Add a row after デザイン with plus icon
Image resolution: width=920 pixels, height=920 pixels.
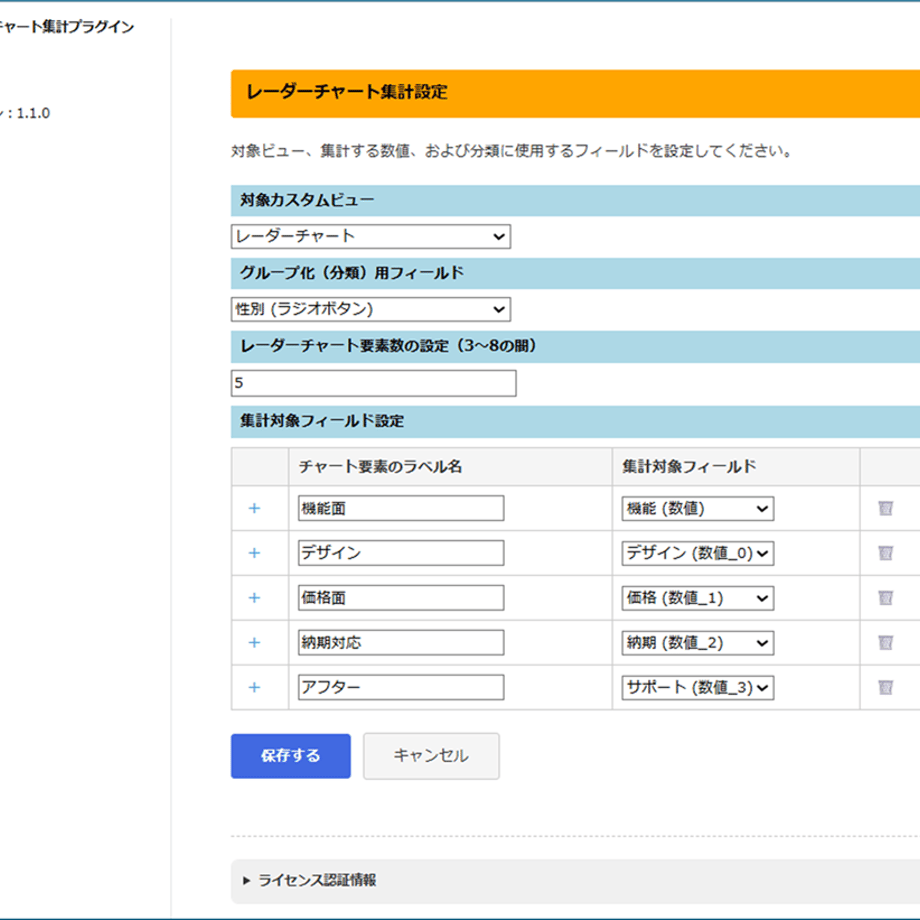pos(254,553)
